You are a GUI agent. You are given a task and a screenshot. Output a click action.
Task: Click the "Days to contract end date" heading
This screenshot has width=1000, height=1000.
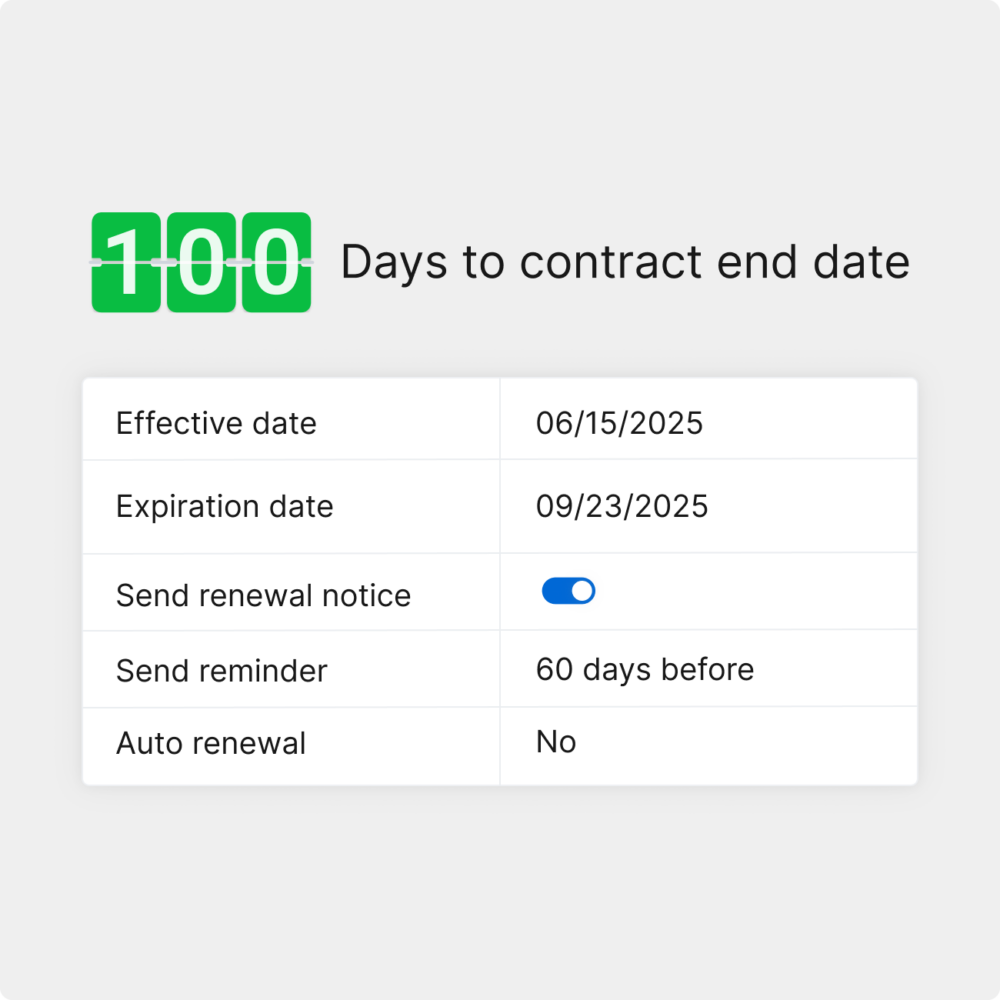[x=625, y=262]
